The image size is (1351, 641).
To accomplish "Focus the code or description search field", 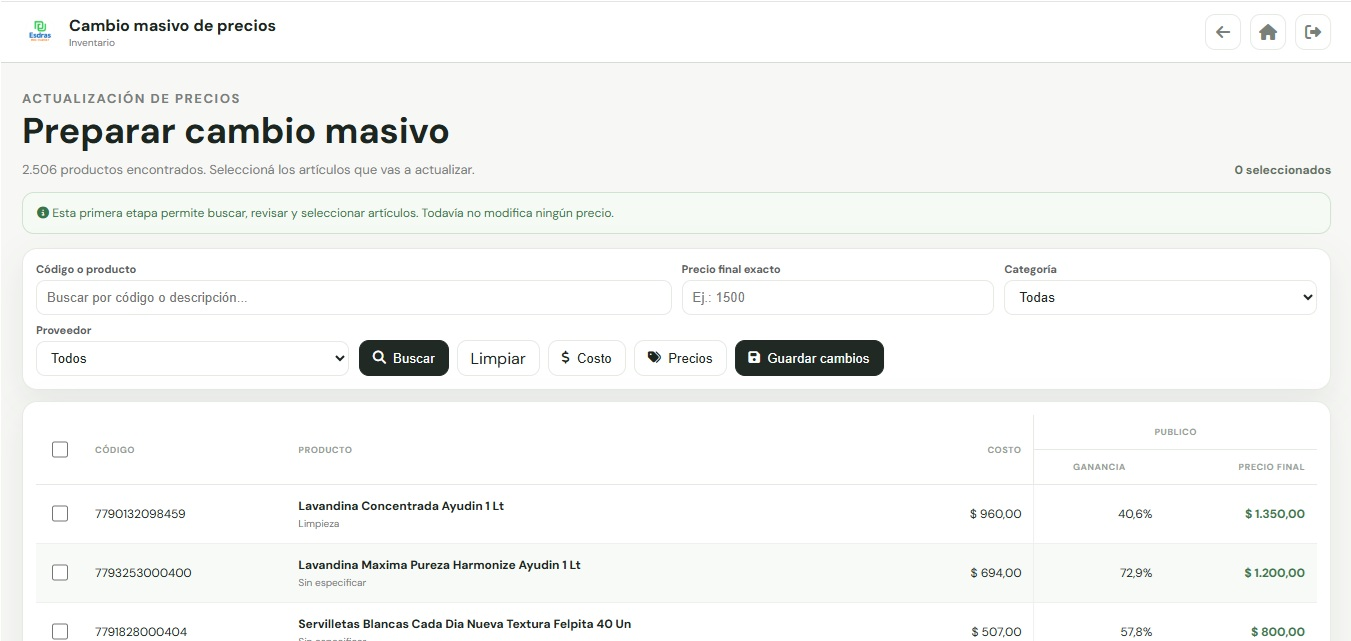I will click(353, 297).
